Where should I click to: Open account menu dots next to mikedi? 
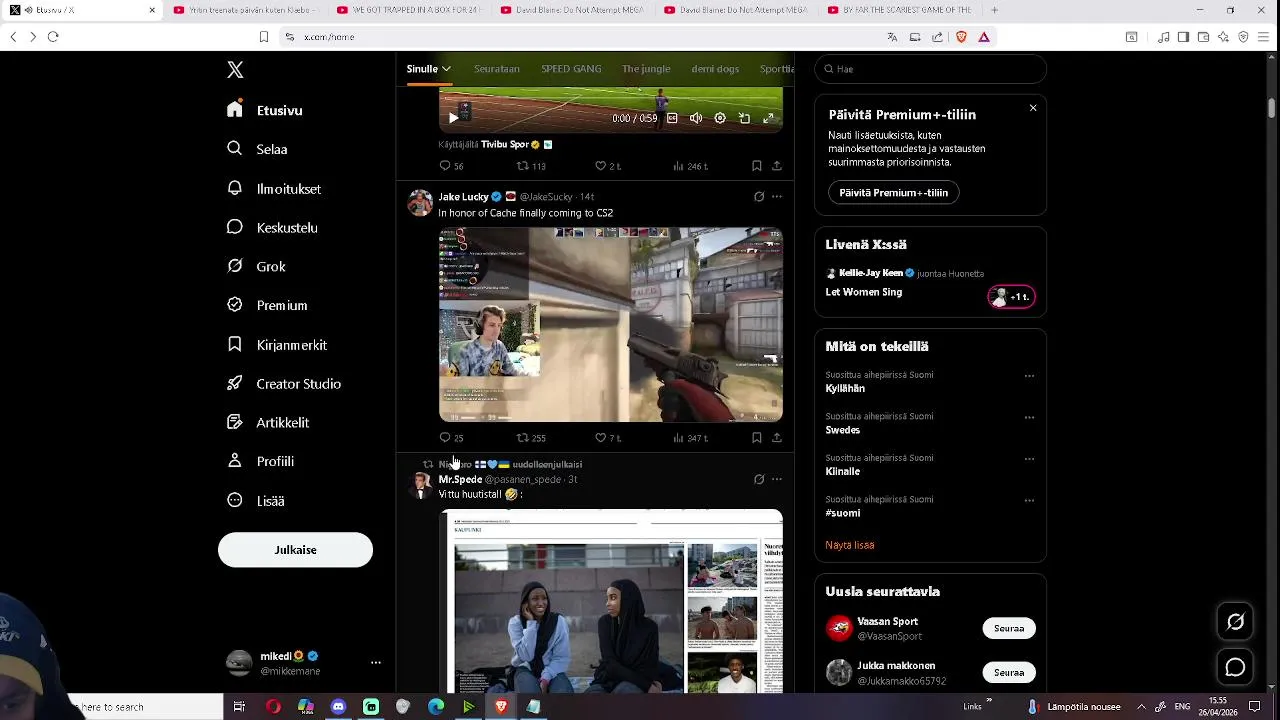[376, 663]
